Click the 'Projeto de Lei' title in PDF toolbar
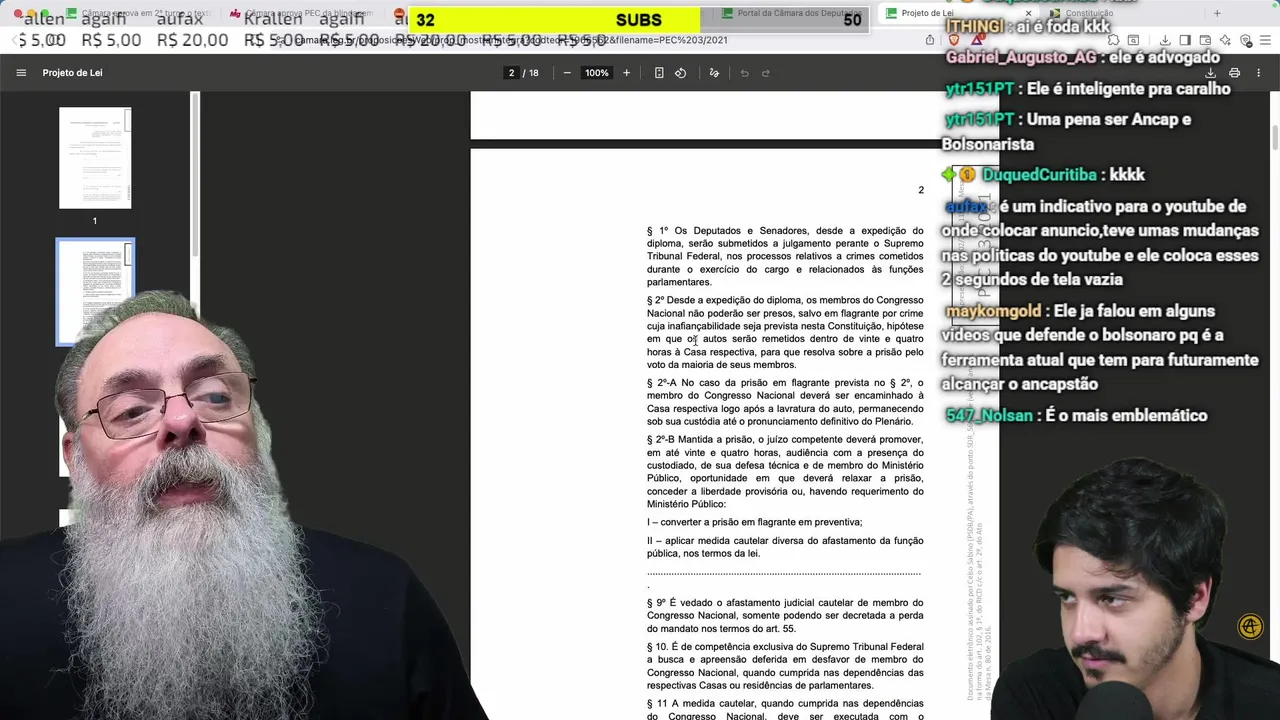Viewport: 1280px width, 720px height. pos(72,73)
